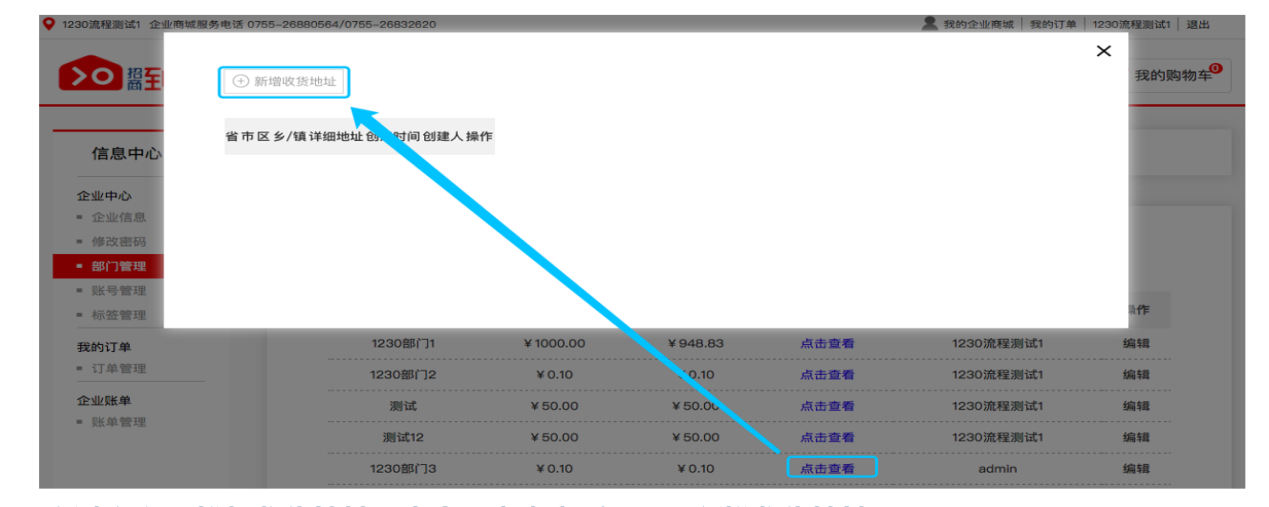The height and width of the screenshot is (507, 1269).
Task: Click 退出 to log out
Action: click(x=1197, y=24)
